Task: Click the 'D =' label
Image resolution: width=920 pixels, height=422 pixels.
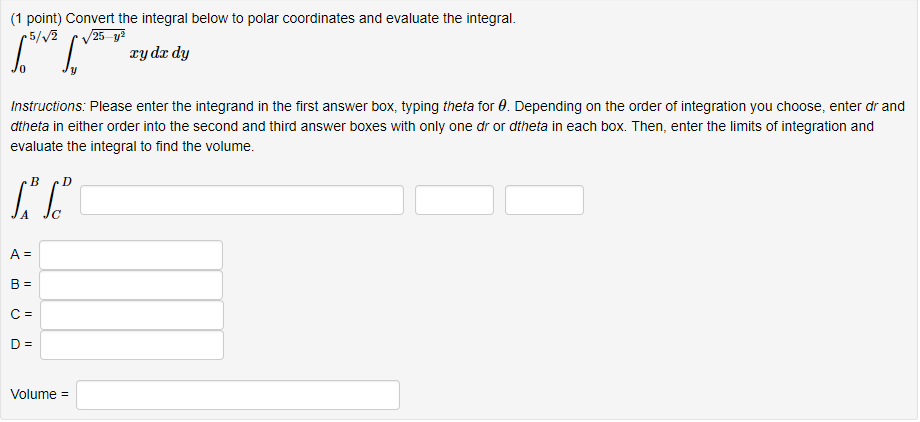Action: point(21,345)
